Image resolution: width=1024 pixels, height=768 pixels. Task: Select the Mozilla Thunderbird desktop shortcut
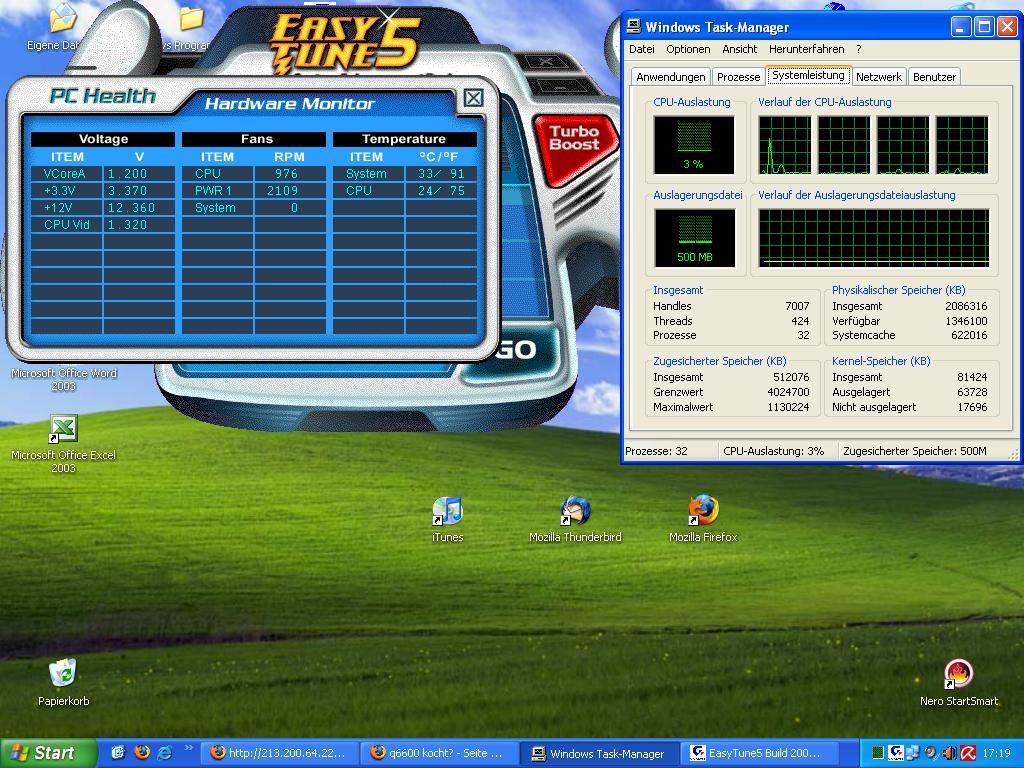[575, 511]
